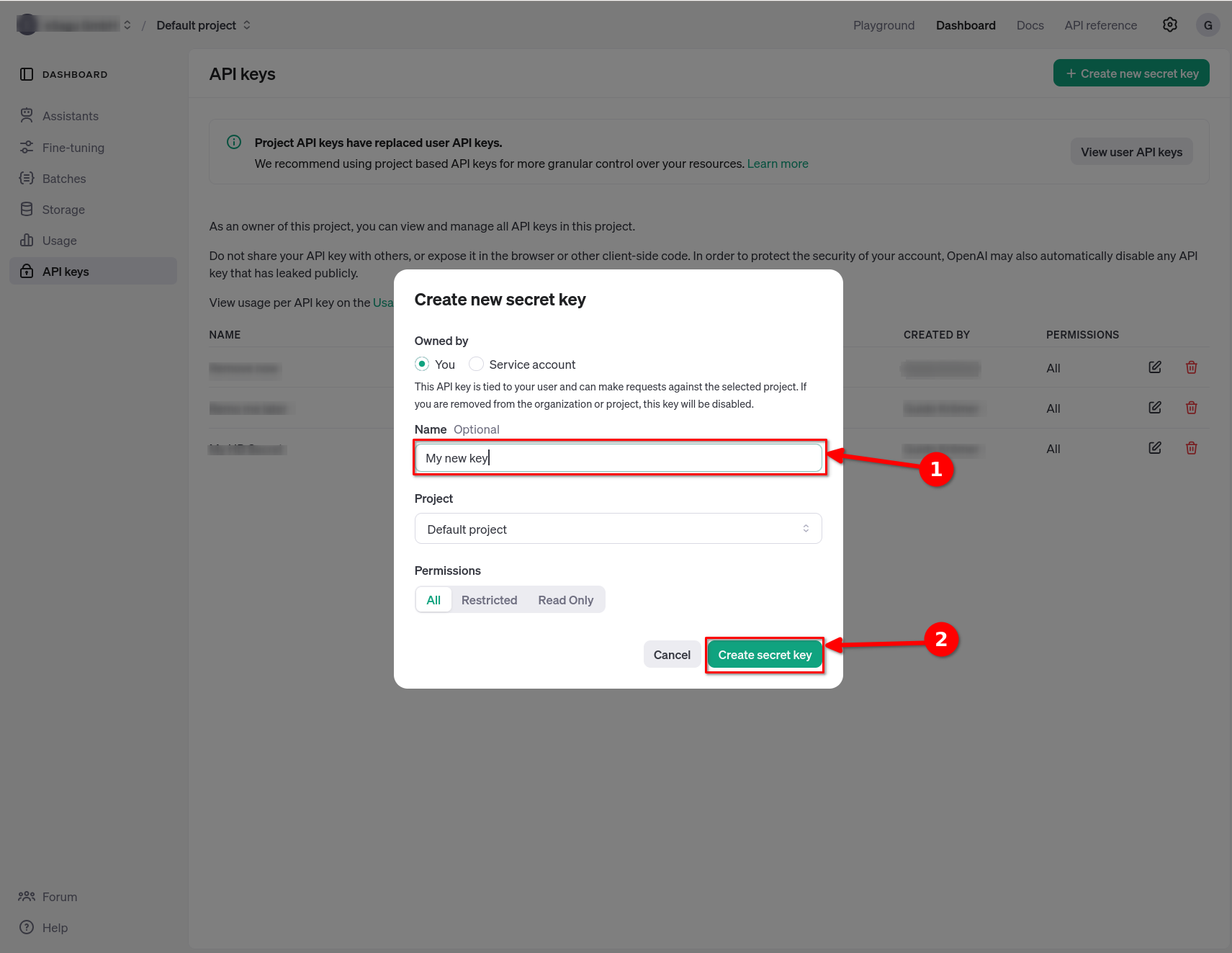
Task: Click the user avatar G icon
Action: point(1208,25)
